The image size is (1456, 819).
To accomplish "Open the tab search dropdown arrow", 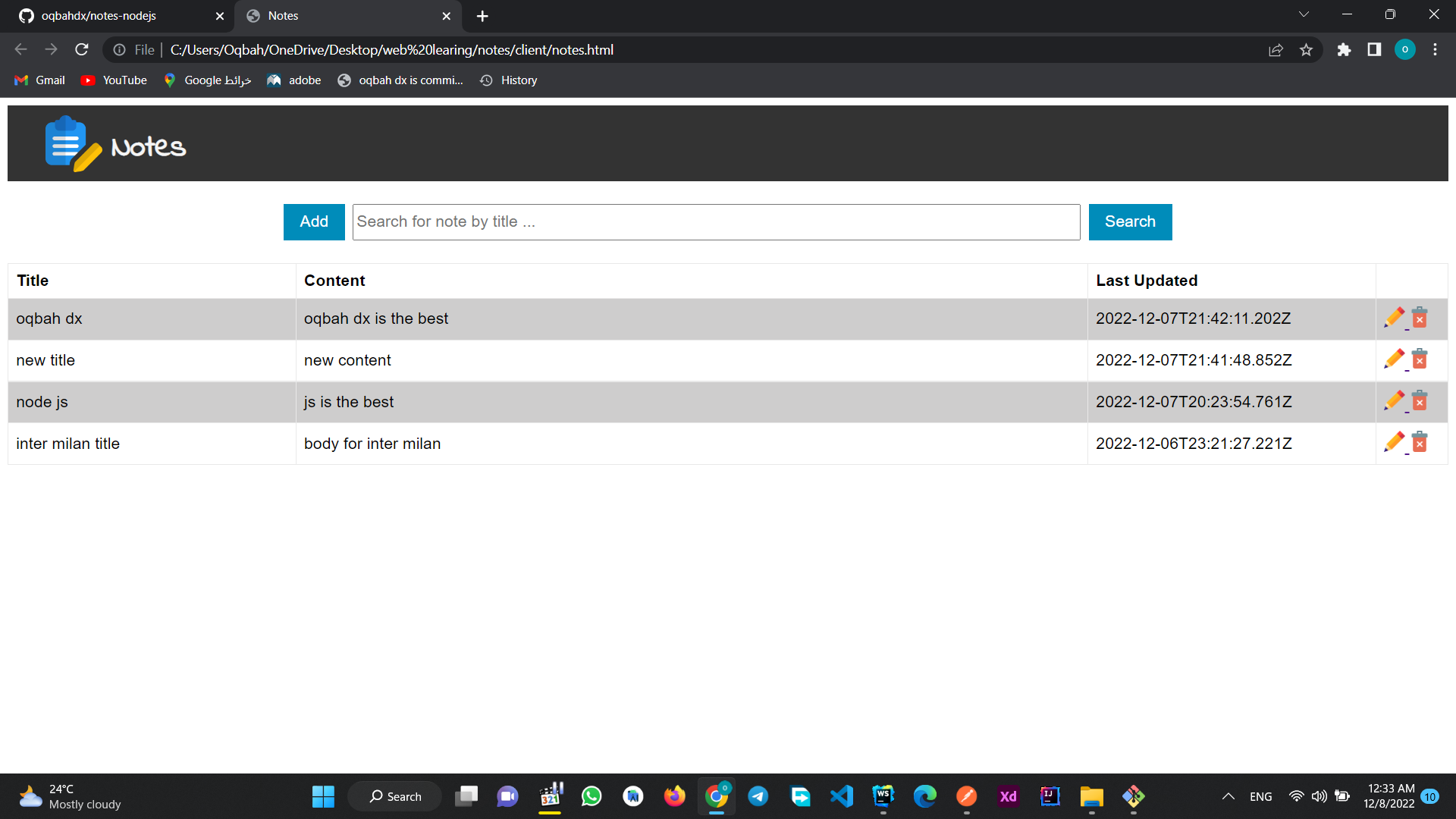I will pyautogui.click(x=1304, y=14).
